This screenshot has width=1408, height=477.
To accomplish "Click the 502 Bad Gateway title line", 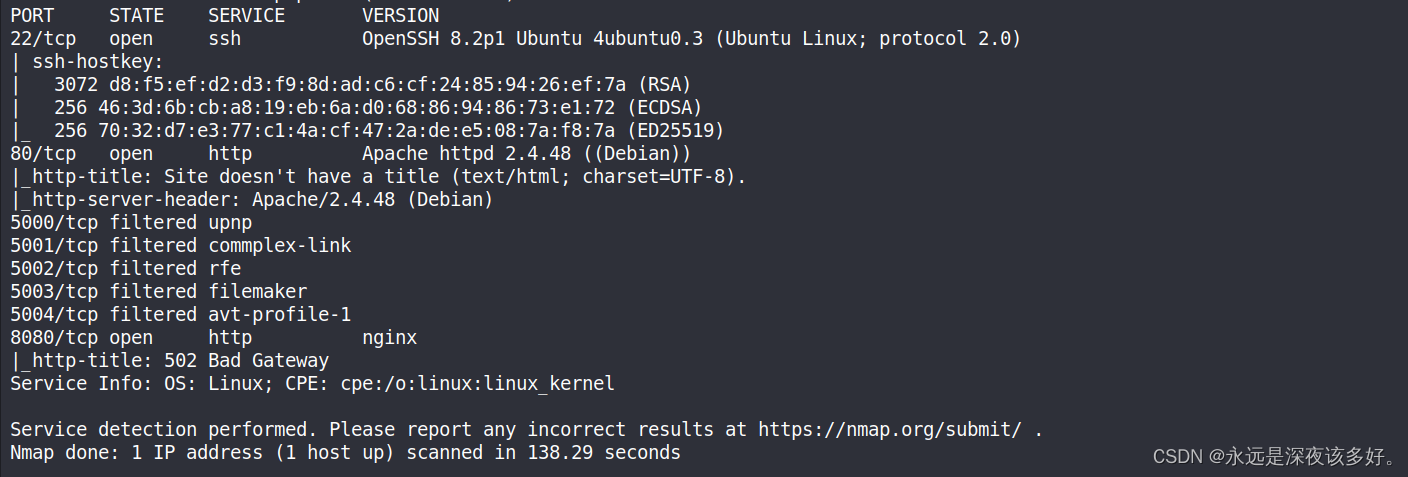I will [x=170, y=360].
